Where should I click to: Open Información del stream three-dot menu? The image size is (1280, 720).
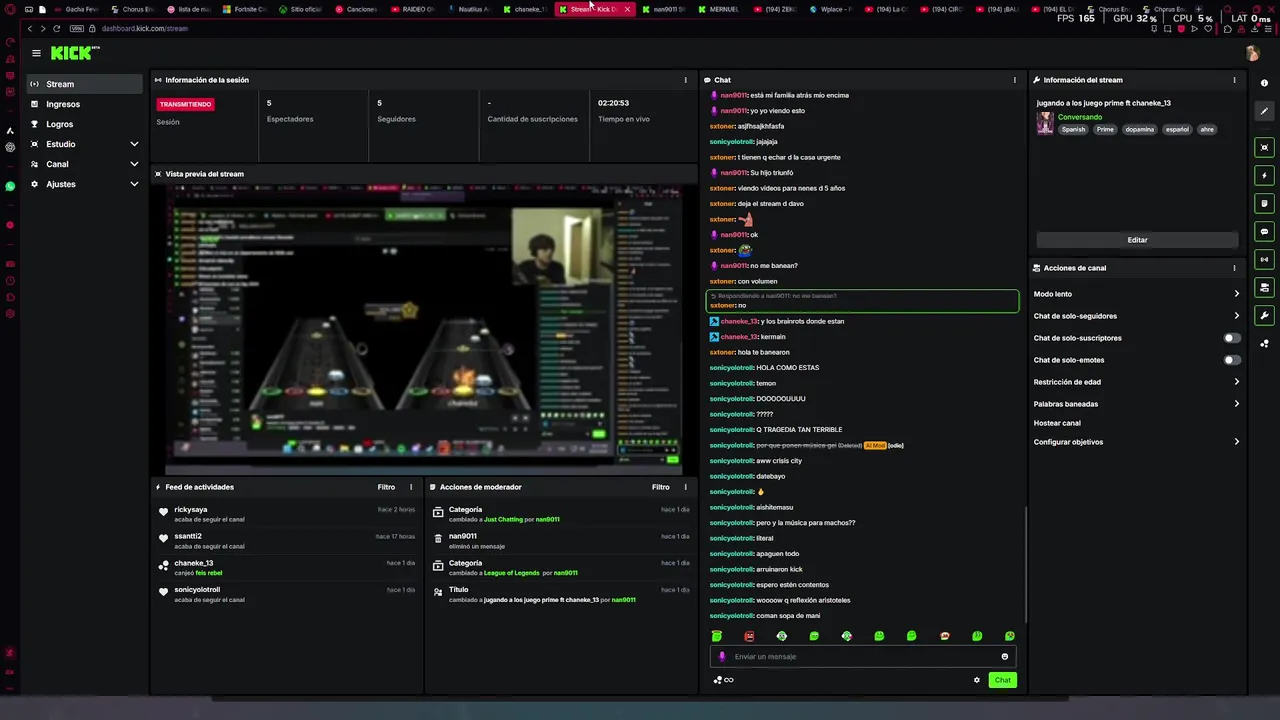click(x=1233, y=80)
